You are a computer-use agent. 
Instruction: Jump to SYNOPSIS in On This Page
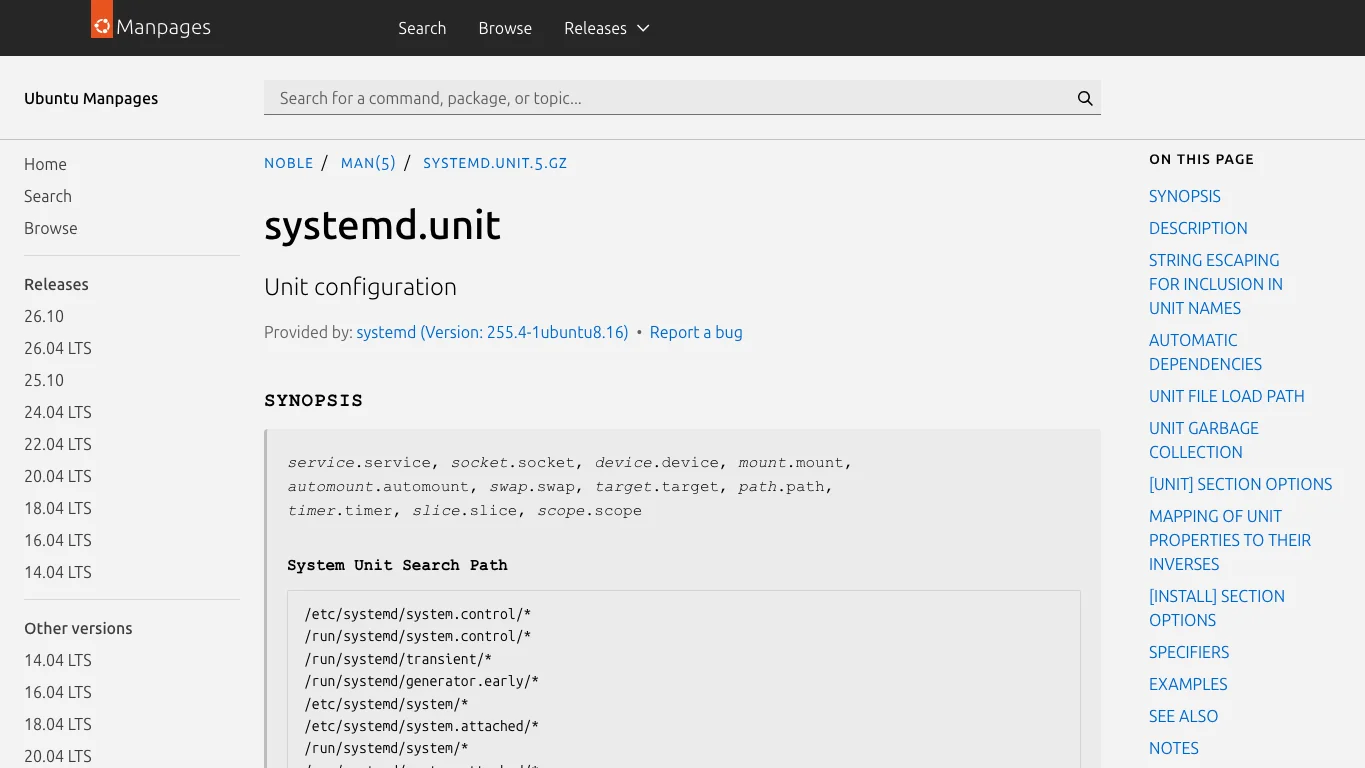point(1185,196)
